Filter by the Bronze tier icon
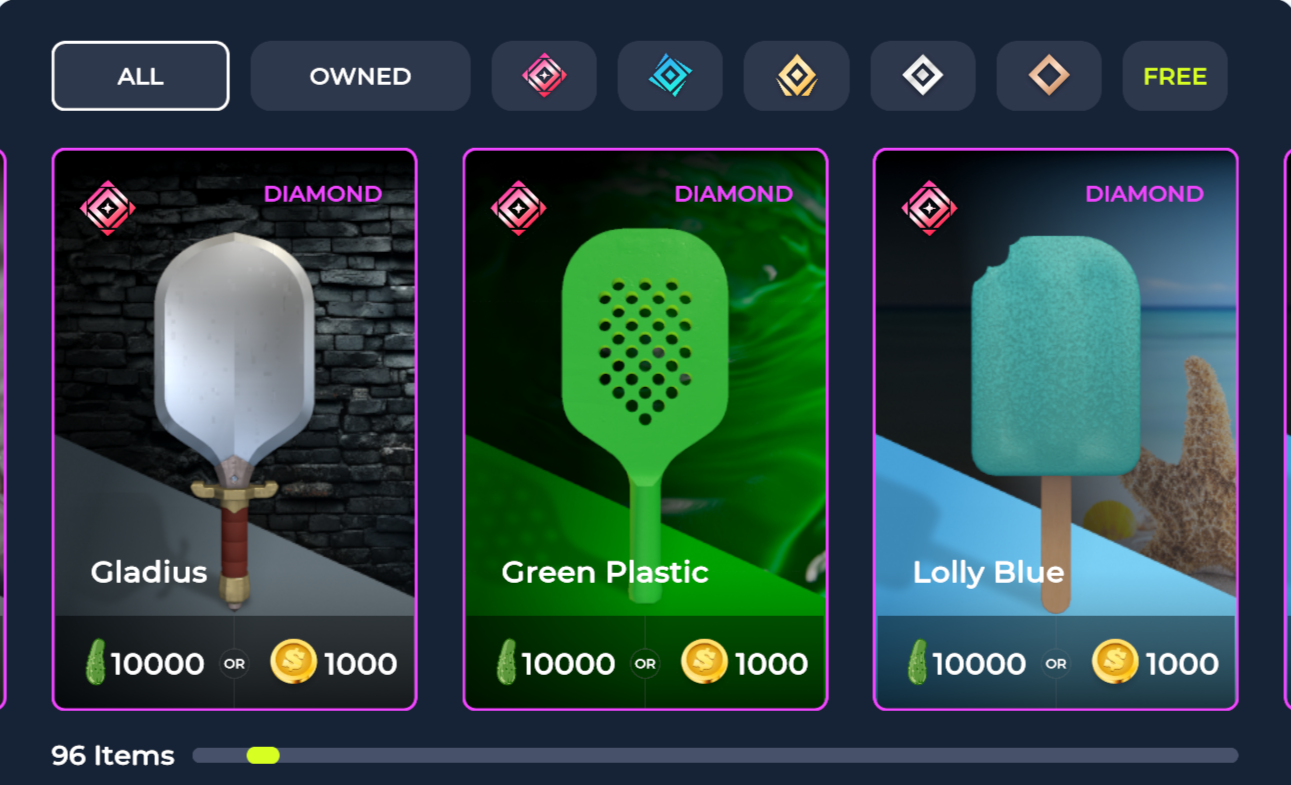The height and width of the screenshot is (785, 1291). (1049, 76)
